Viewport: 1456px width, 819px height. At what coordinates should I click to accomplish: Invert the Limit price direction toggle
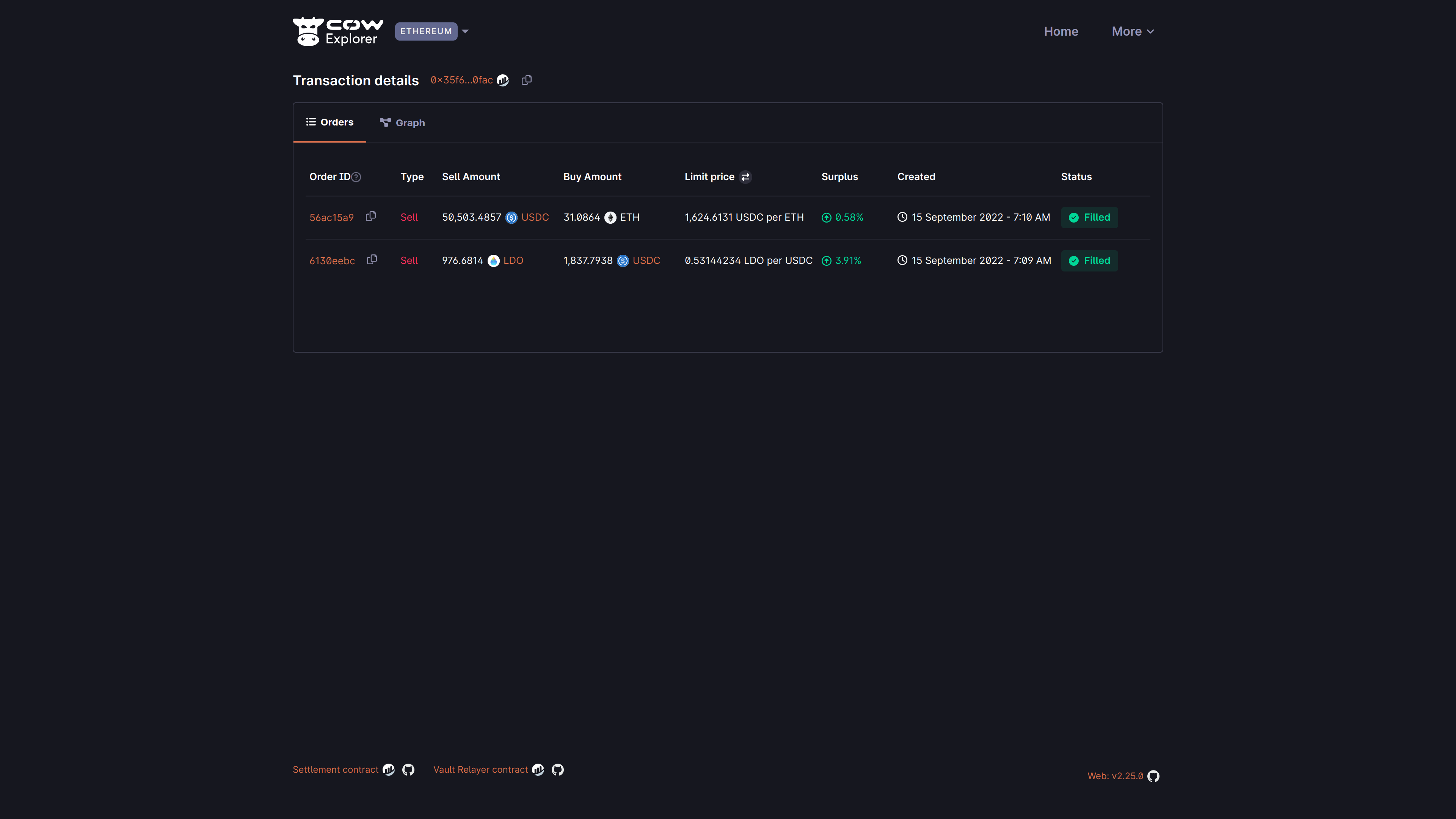(745, 177)
